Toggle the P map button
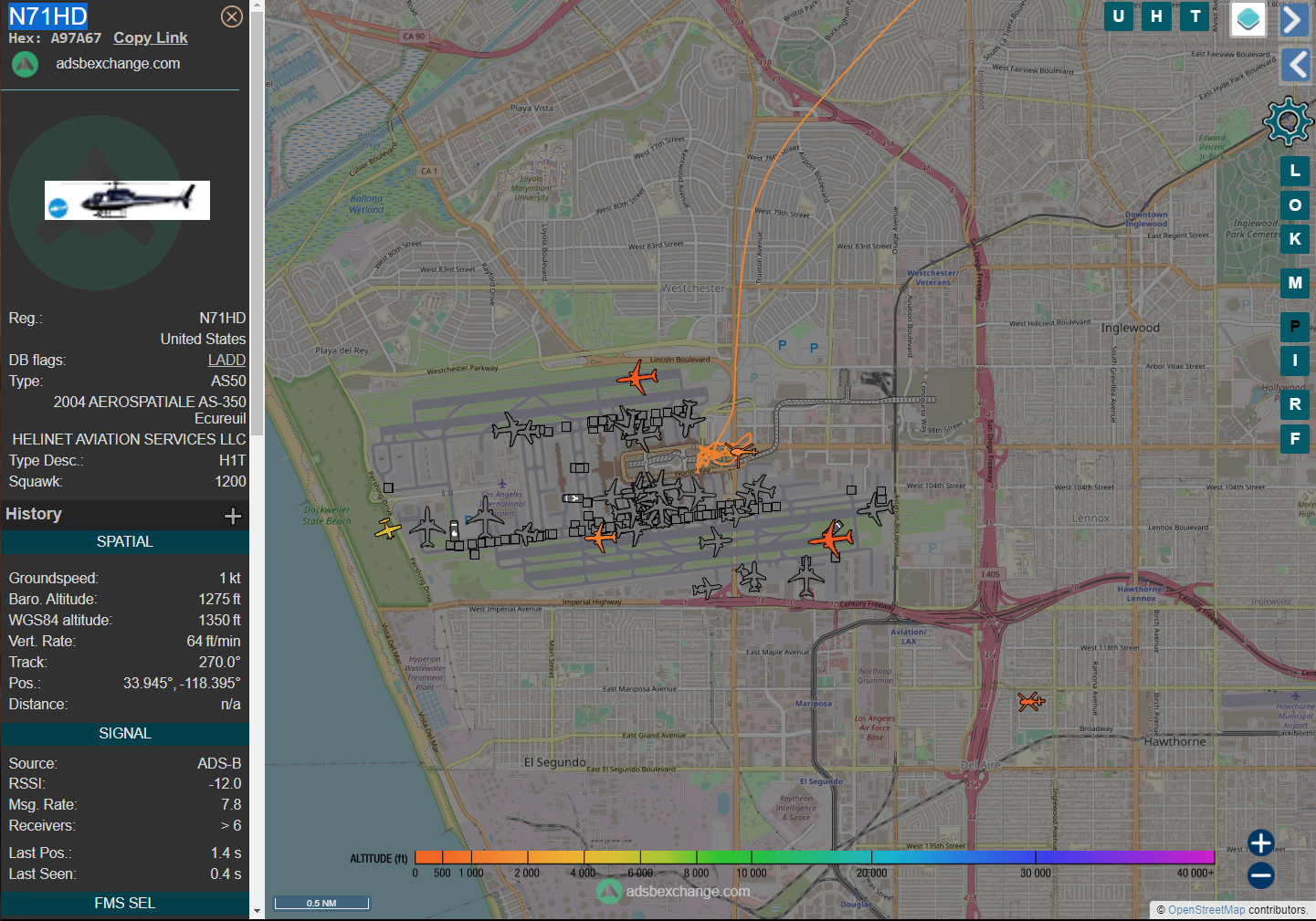 tap(1295, 327)
